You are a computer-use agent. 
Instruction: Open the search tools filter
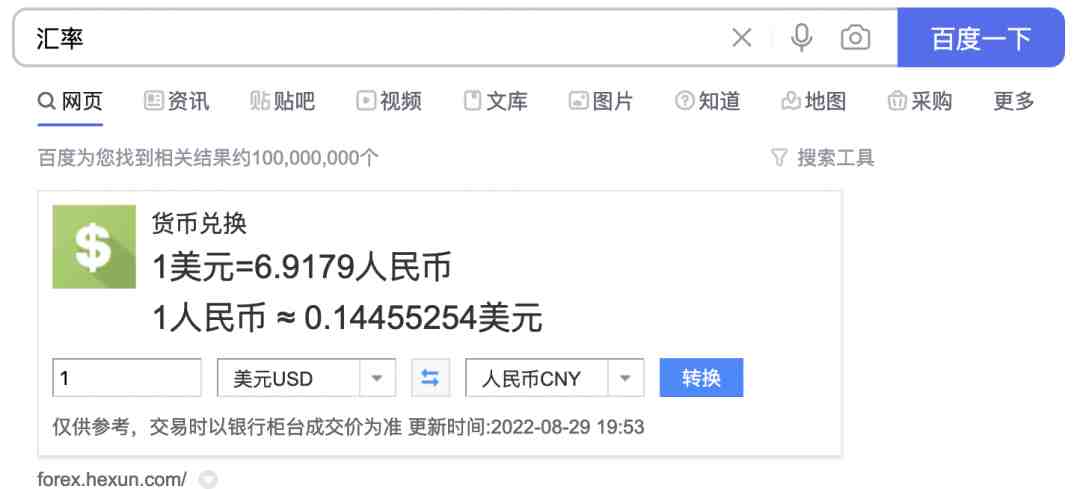pos(823,157)
